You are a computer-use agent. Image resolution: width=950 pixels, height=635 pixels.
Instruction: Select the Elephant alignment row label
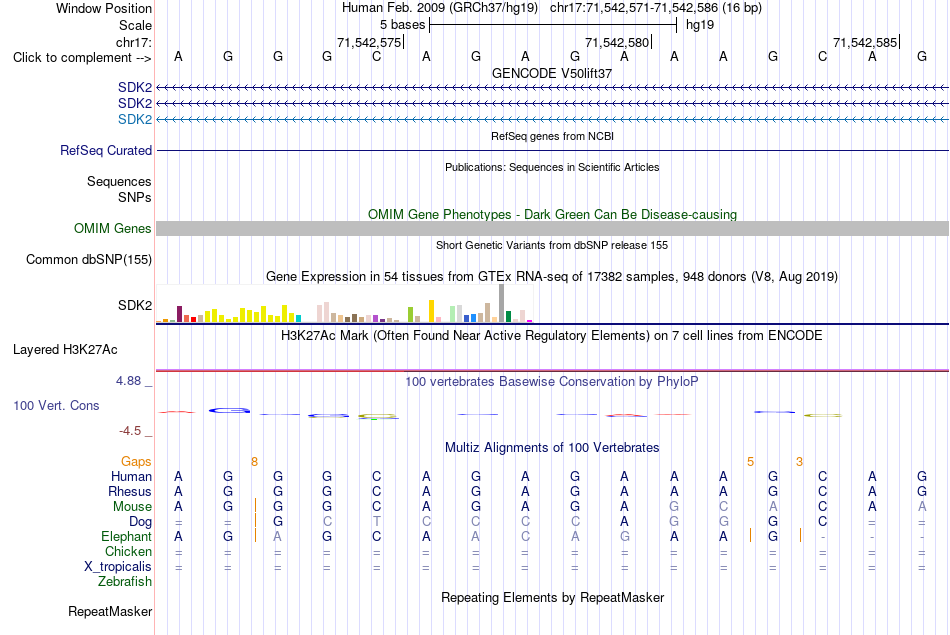click(126, 536)
